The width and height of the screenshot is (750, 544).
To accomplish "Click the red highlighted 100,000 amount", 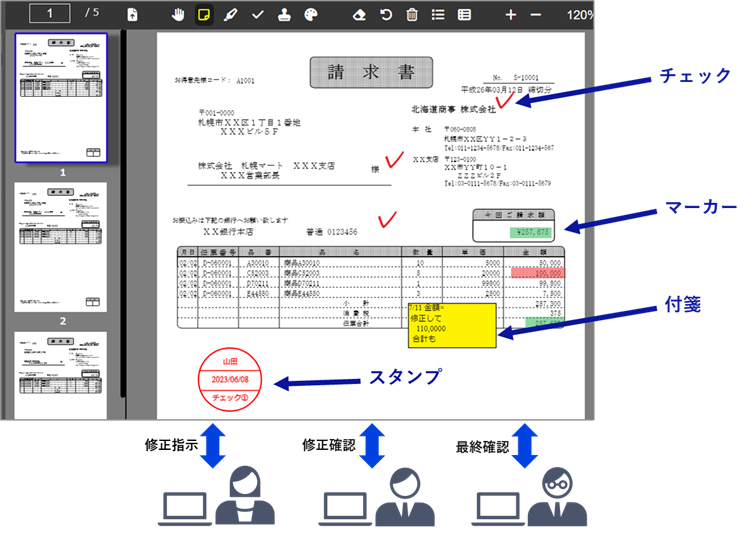I will [538, 273].
